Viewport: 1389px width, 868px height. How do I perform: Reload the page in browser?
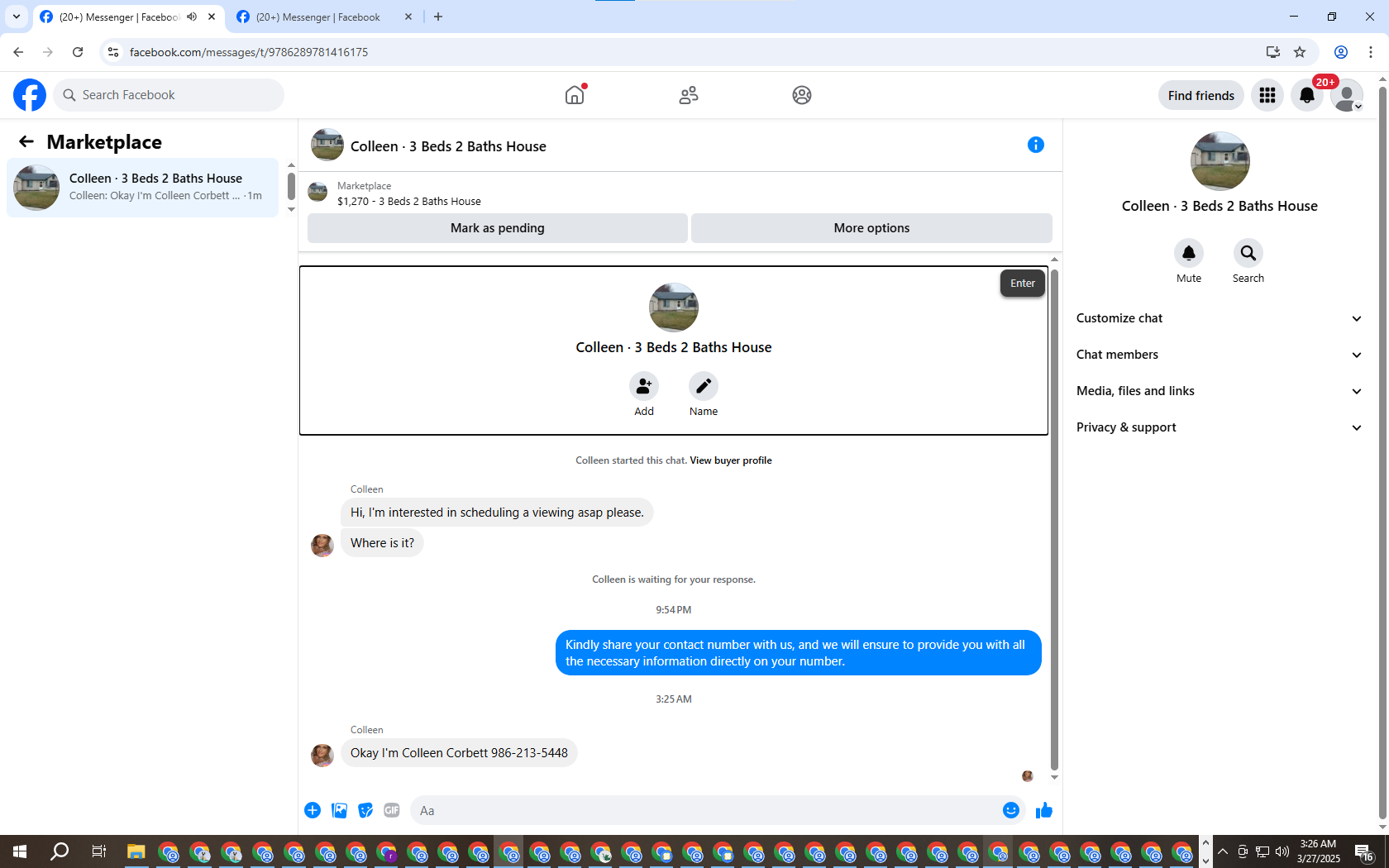click(x=78, y=52)
